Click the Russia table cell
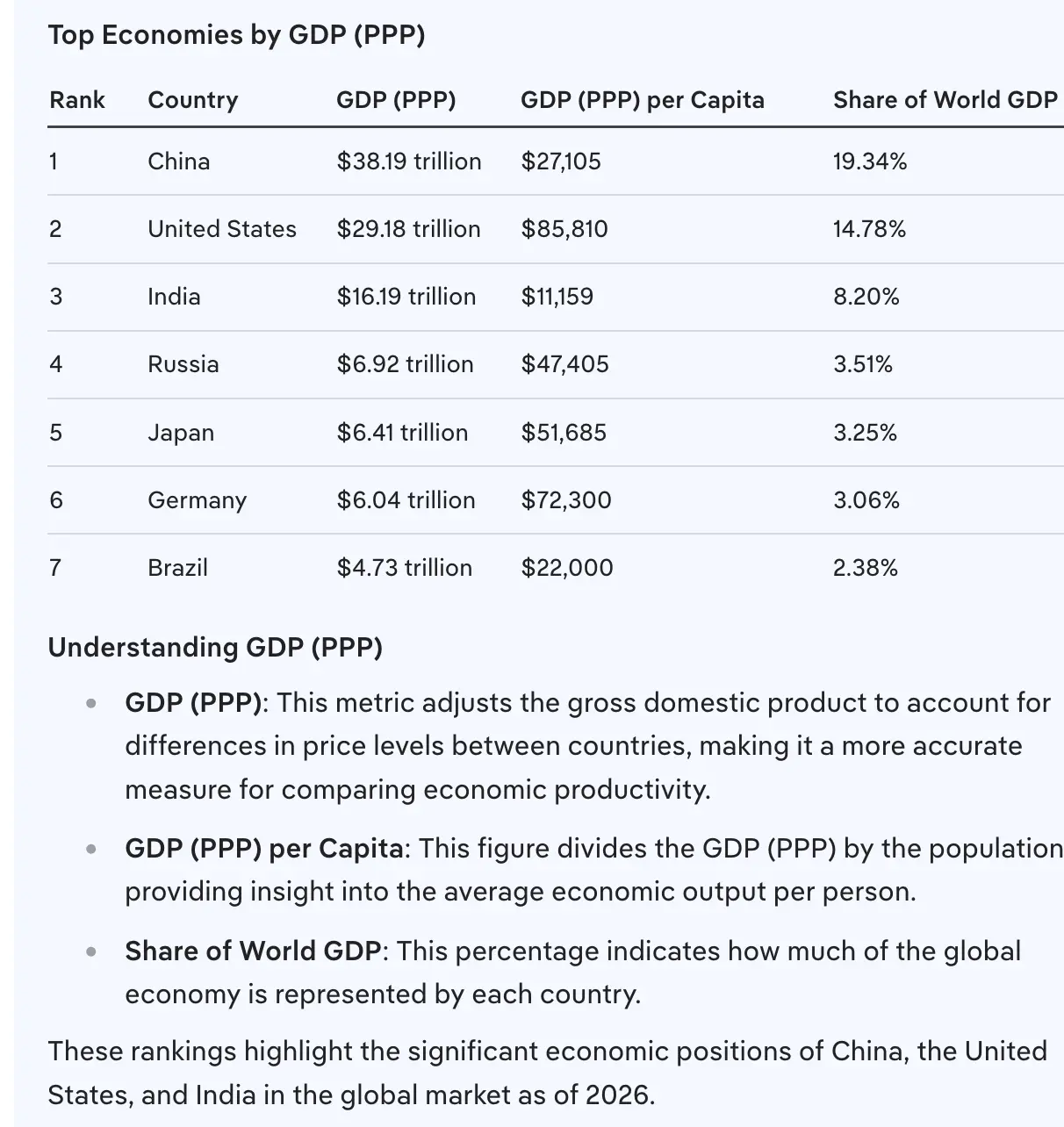The image size is (1064, 1127). click(x=183, y=364)
